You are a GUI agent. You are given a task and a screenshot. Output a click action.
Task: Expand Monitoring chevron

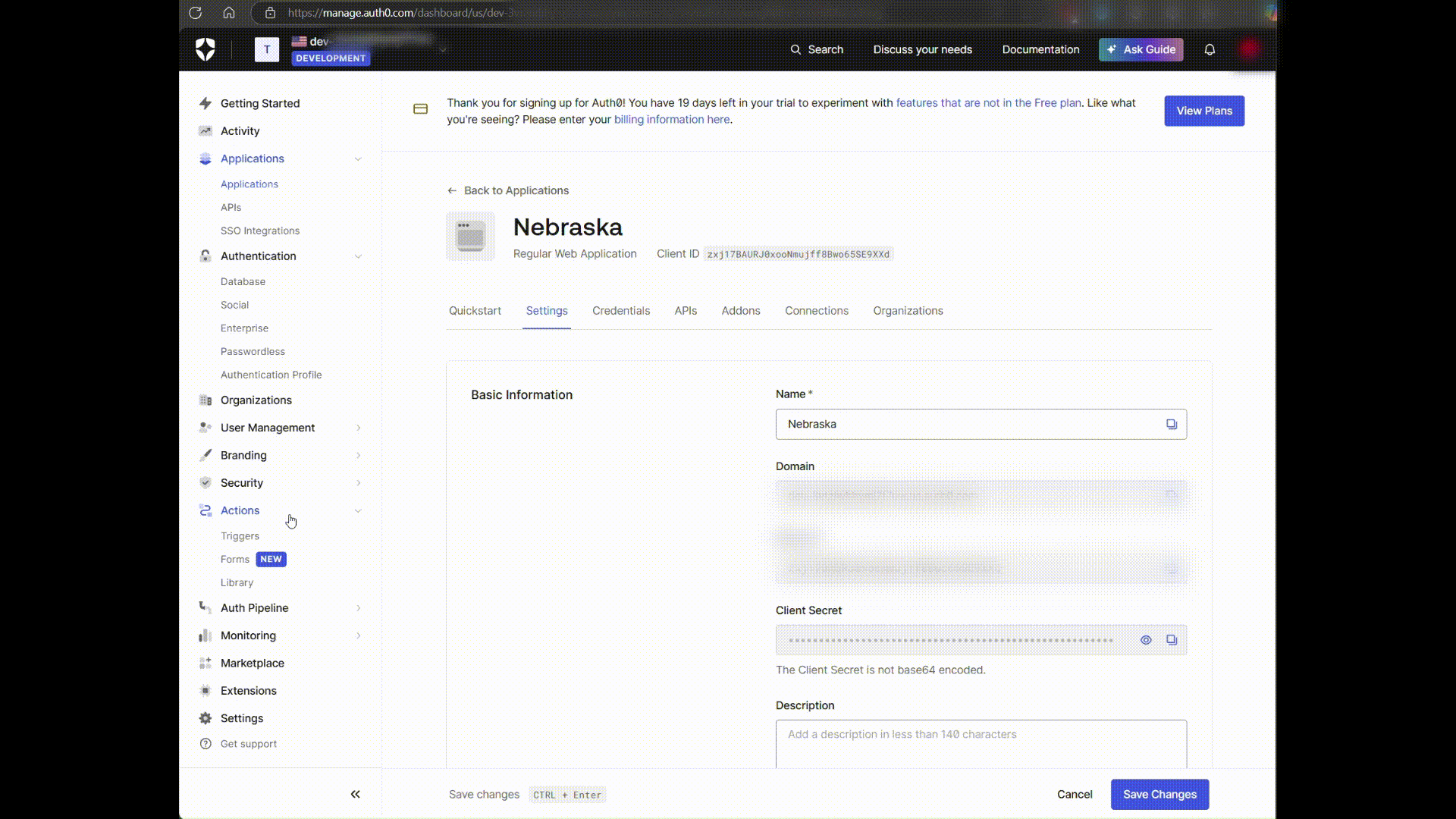coord(358,635)
